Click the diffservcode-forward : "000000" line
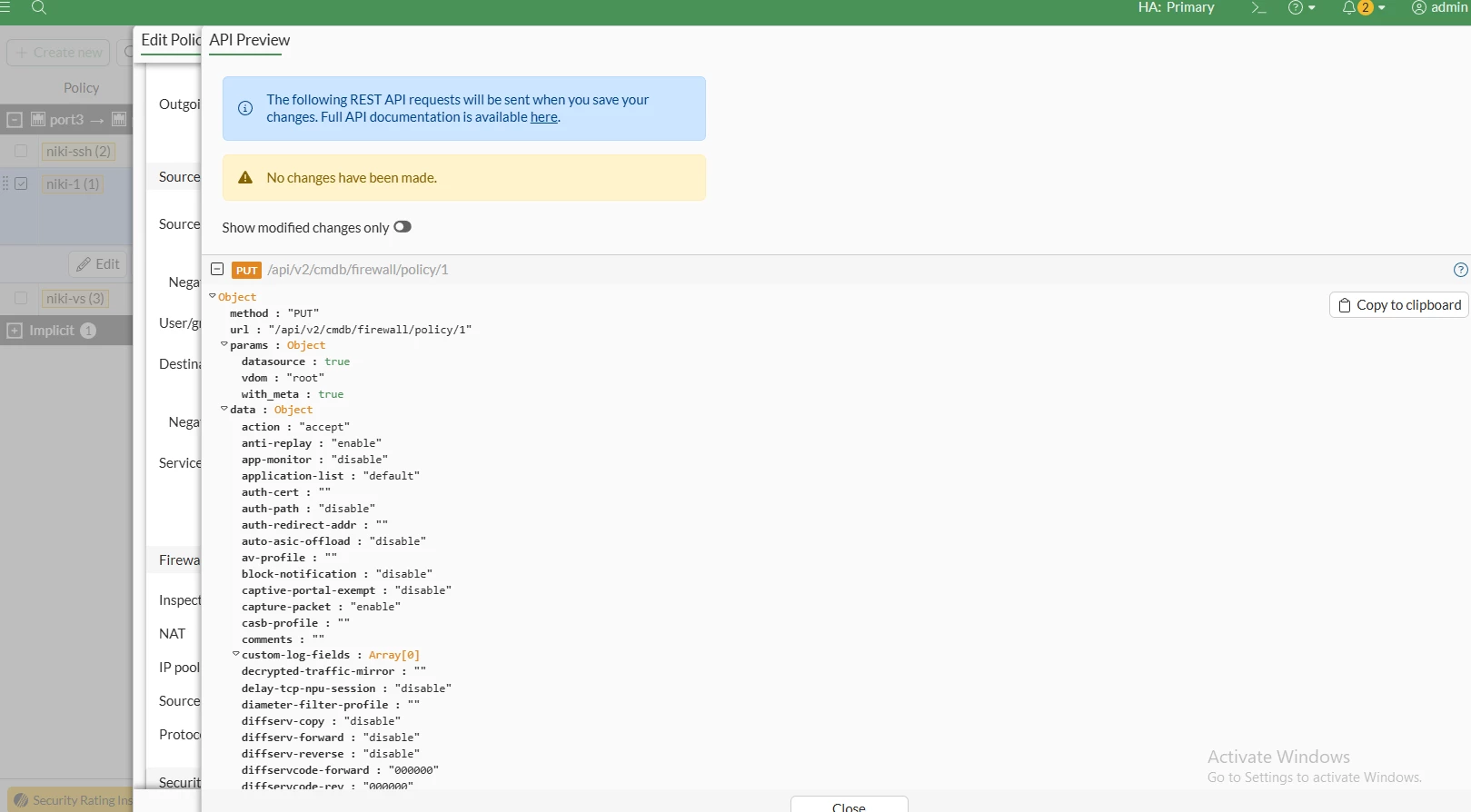The image size is (1471, 812). point(340,770)
